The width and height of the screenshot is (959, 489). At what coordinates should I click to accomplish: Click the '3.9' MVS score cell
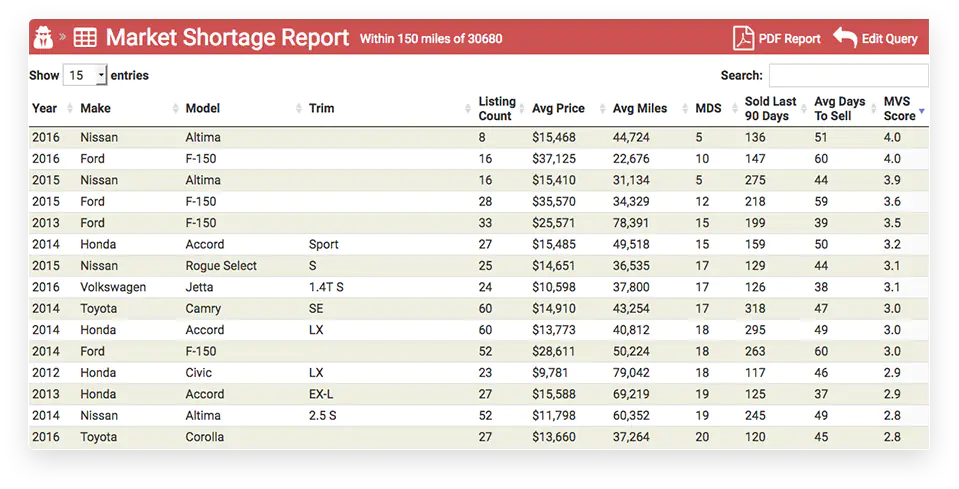click(x=892, y=180)
